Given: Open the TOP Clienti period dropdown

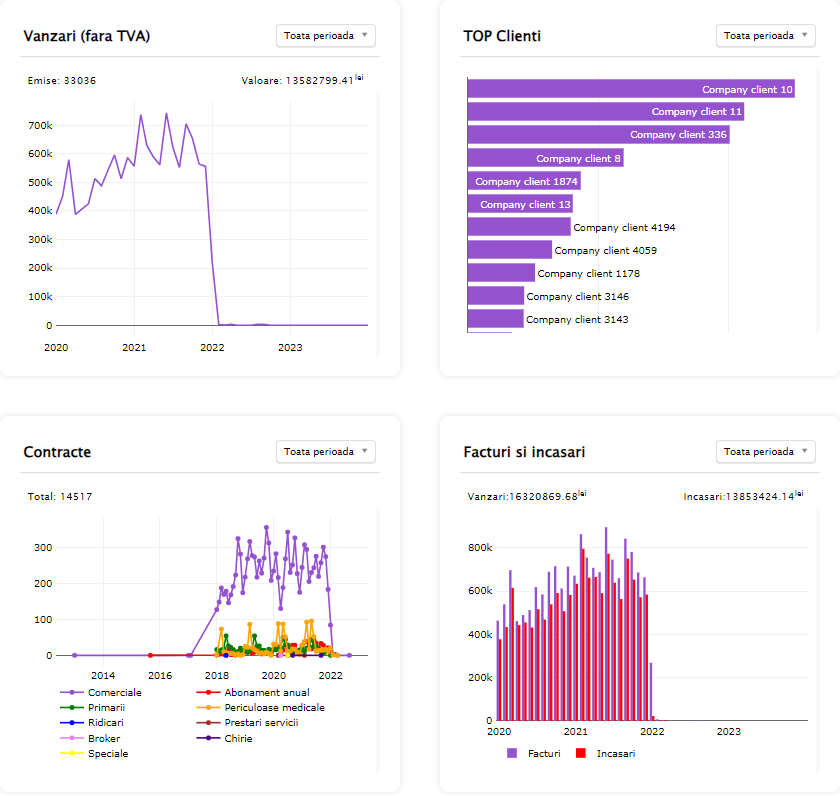Looking at the screenshot, I should point(765,36).
